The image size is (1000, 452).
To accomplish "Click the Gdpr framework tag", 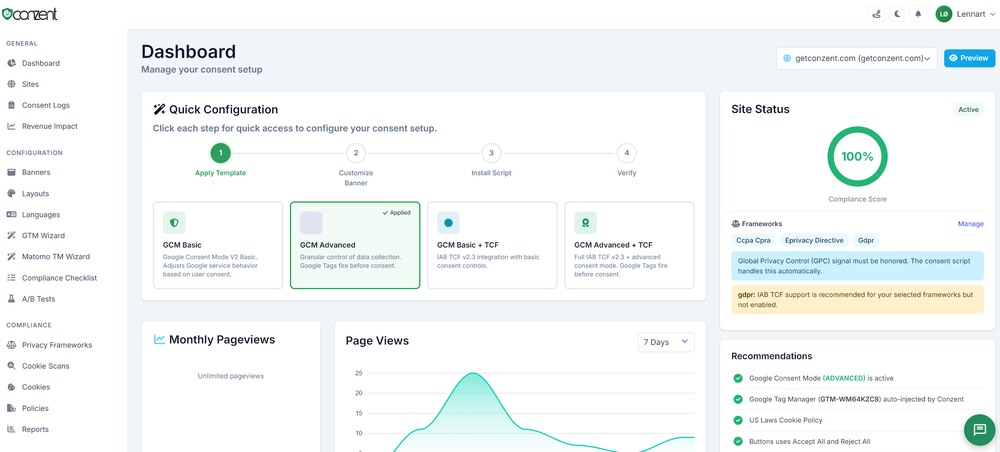I will [x=866, y=240].
